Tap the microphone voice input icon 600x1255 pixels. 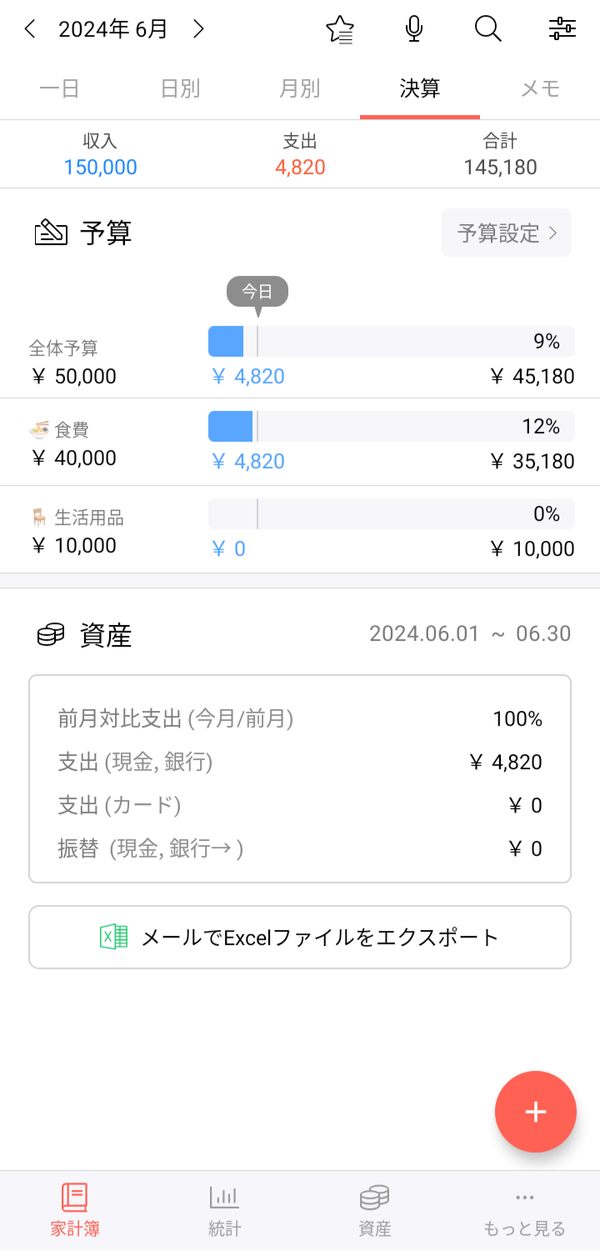(414, 29)
